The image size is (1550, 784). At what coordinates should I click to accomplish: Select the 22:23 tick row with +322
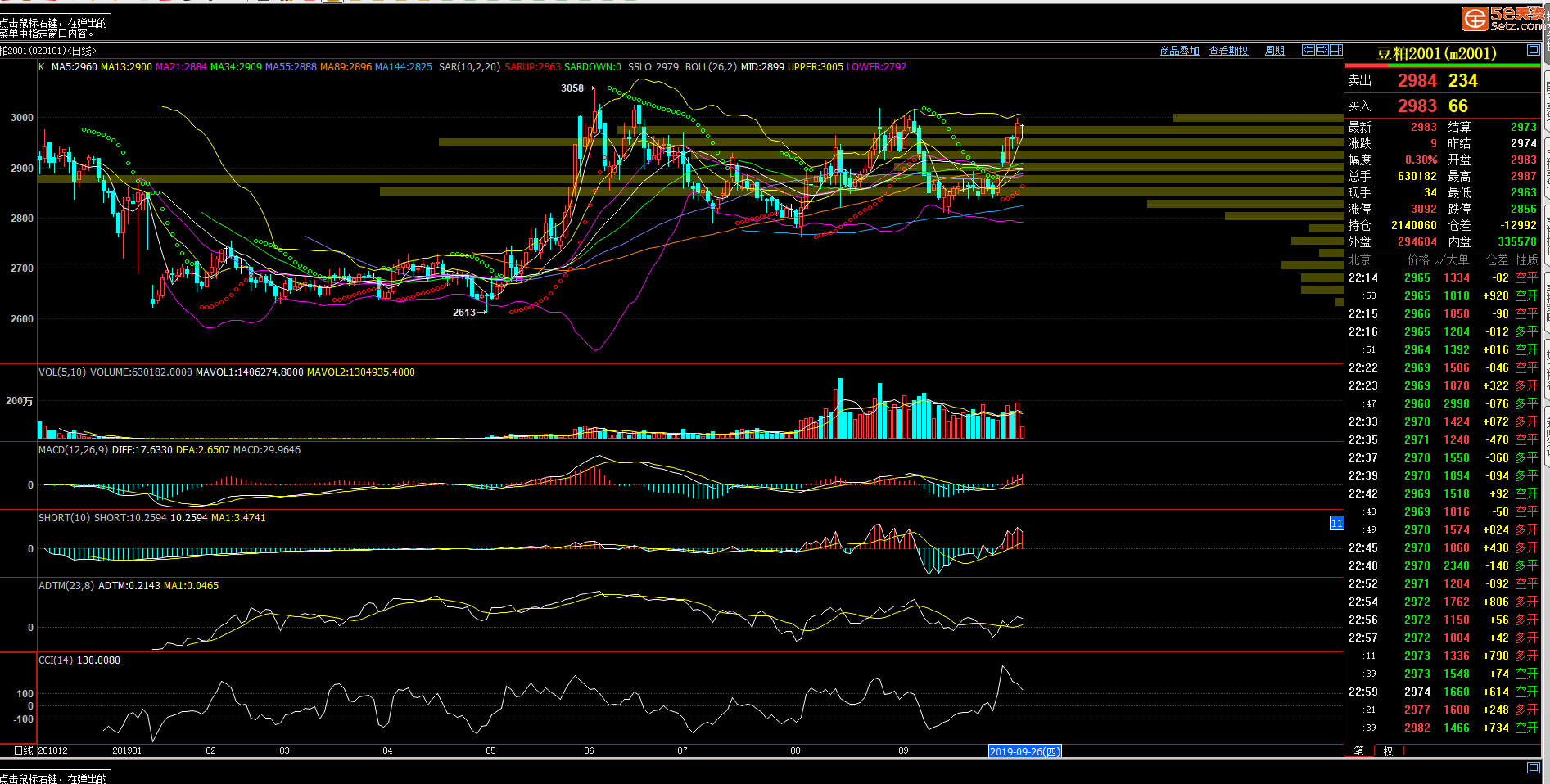coord(1443,385)
